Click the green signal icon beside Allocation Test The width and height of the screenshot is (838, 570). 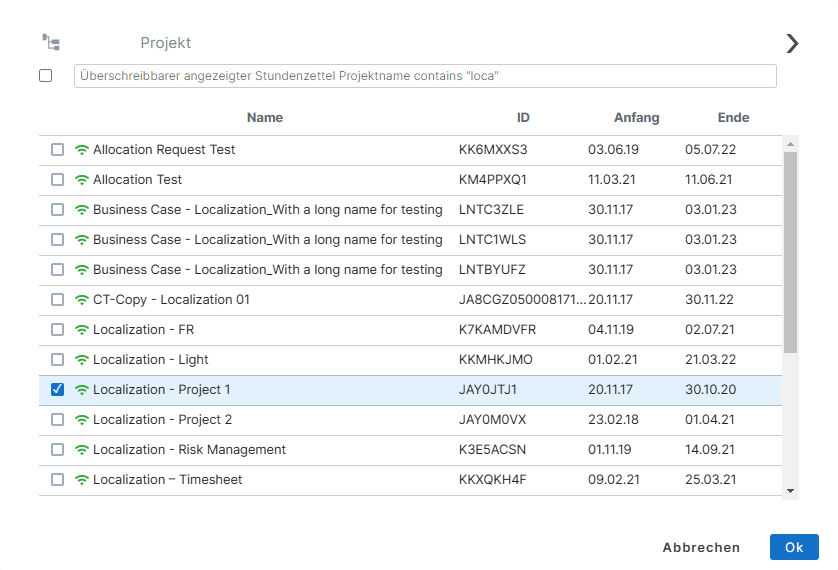tap(82, 180)
